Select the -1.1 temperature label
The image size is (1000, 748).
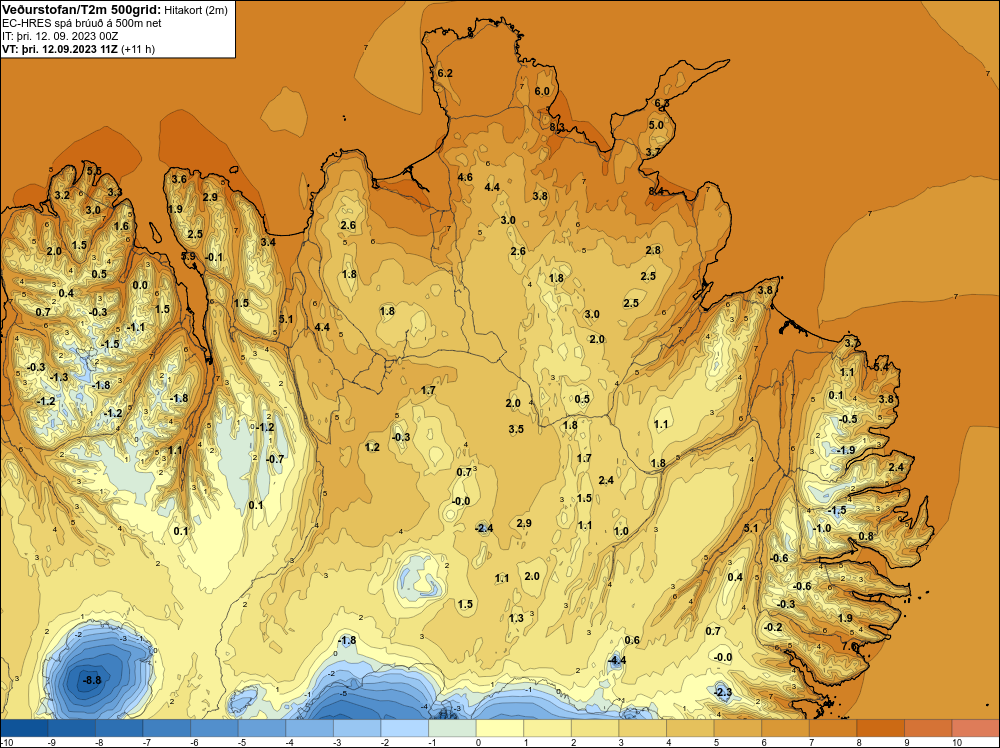136,327
